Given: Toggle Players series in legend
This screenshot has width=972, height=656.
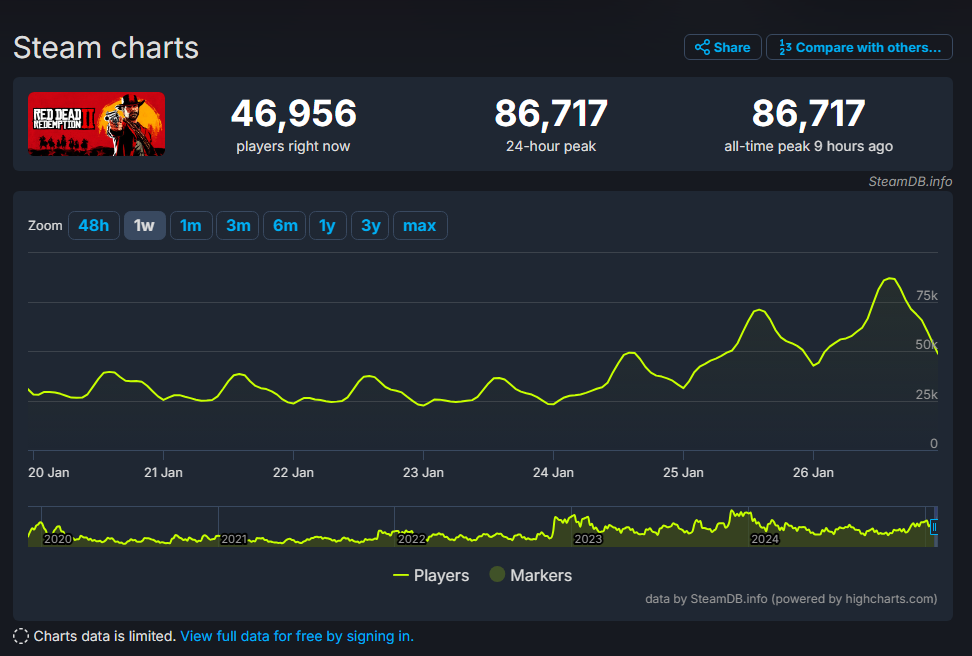Looking at the screenshot, I should click(431, 575).
